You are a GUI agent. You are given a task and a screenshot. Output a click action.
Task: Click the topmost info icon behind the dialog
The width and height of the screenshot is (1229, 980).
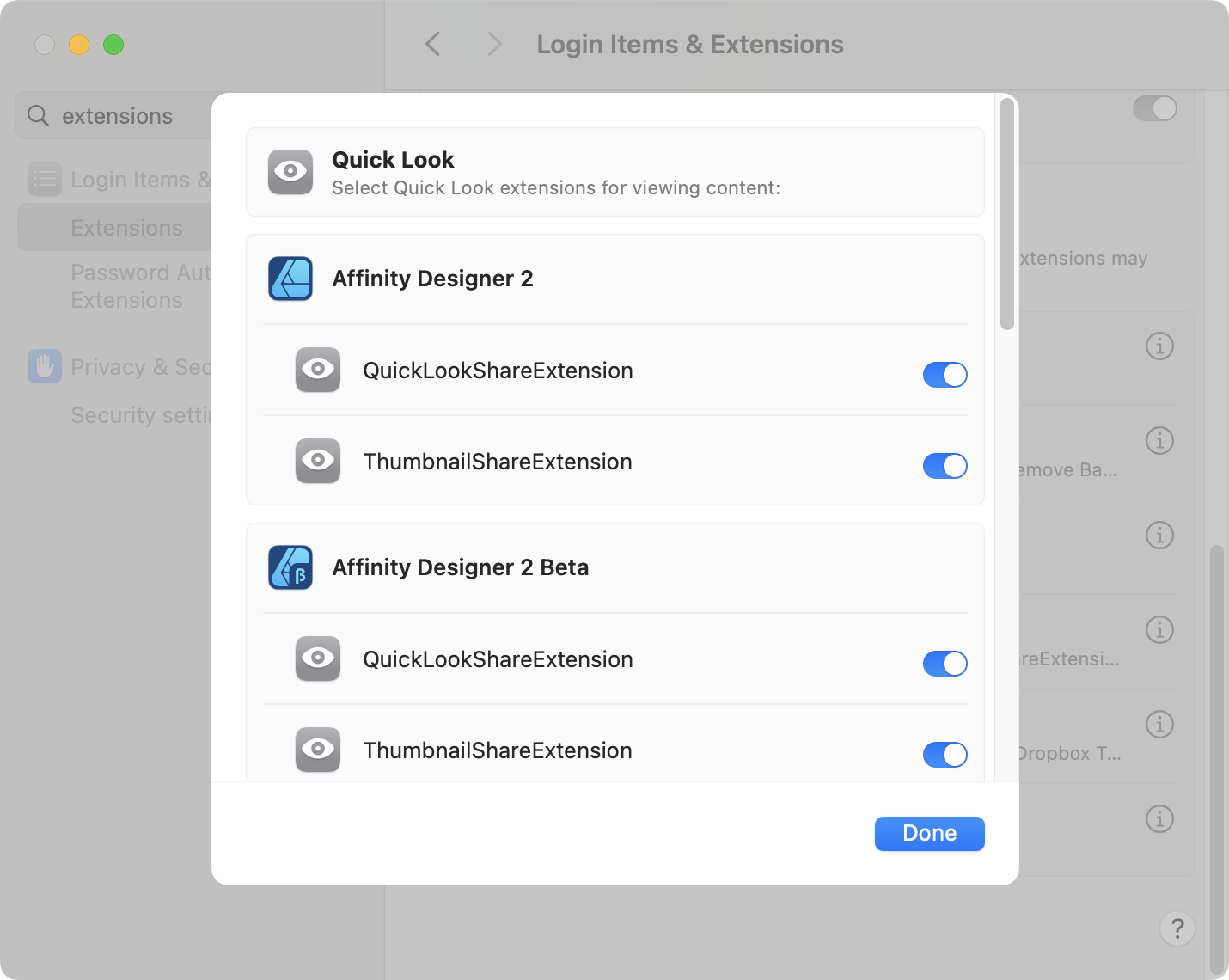(x=1159, y=346)
